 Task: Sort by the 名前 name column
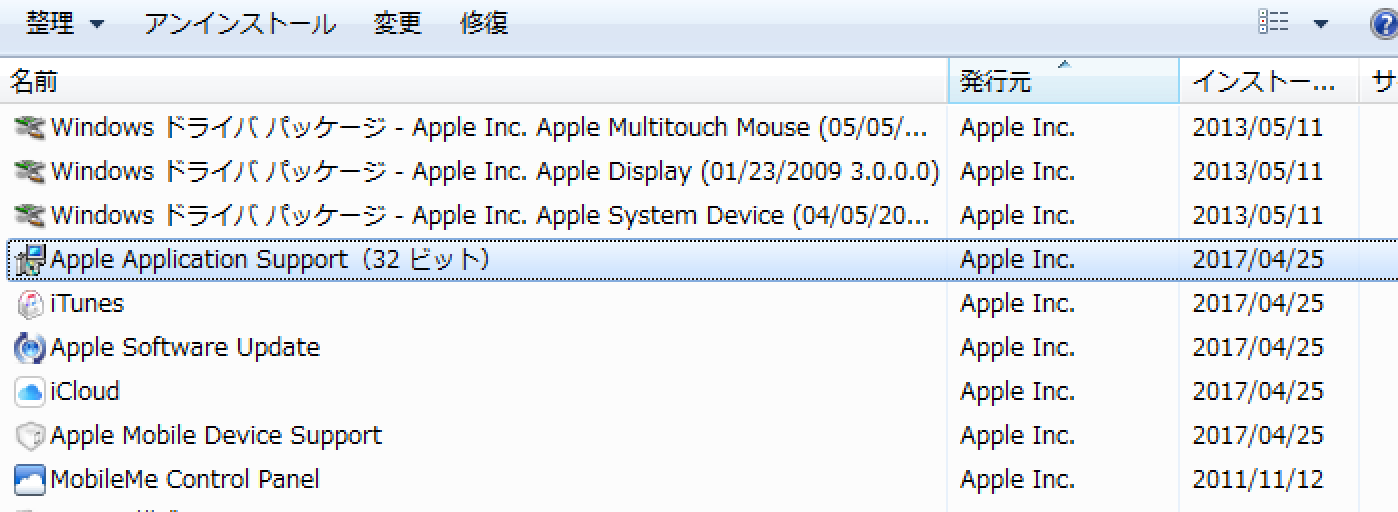[x=34, y=82]
